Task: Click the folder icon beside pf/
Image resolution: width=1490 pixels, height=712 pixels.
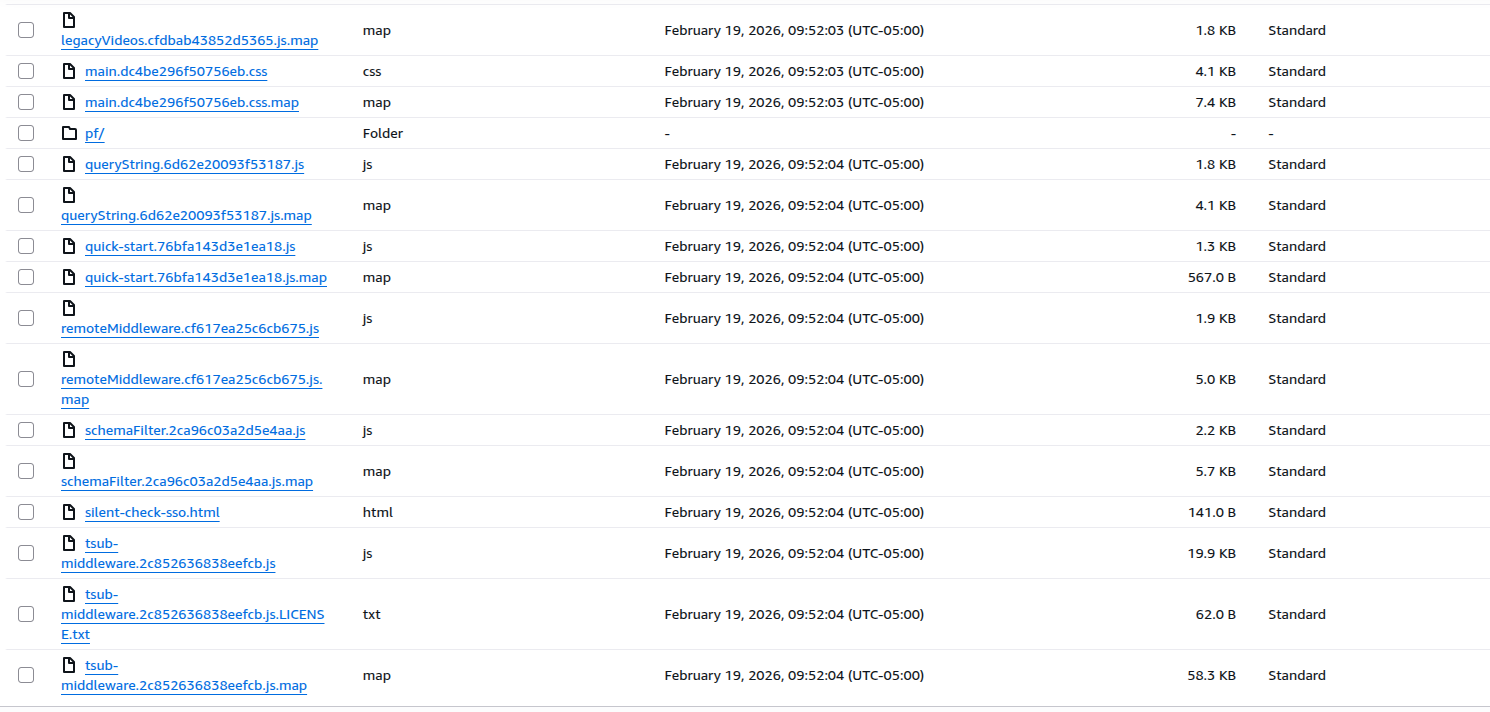Action: click(69, 134)
